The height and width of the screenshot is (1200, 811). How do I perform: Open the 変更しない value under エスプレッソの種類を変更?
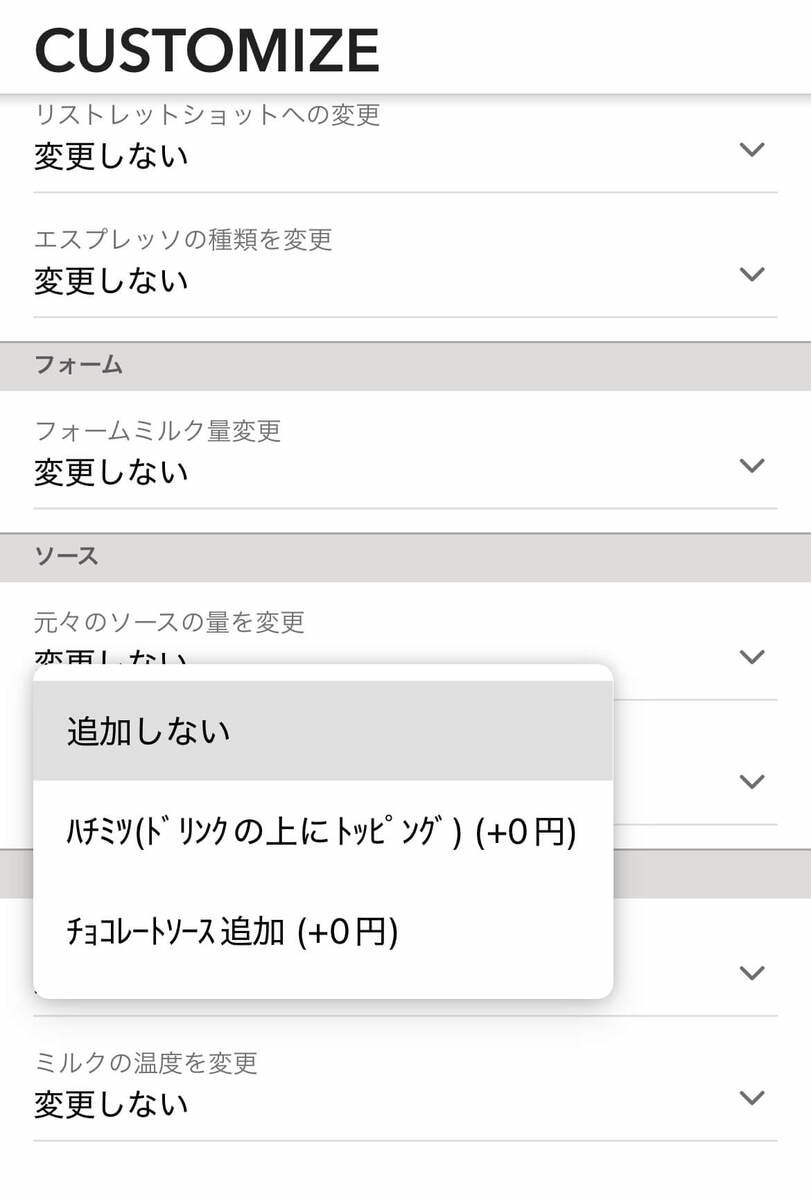(x=111, y=281)
